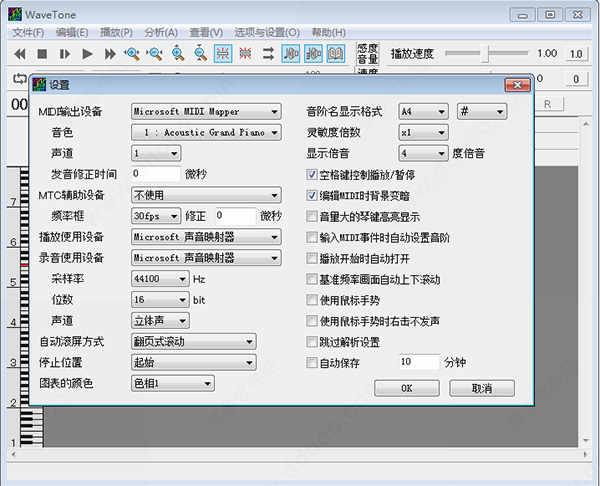Open the 编辑(E) menu
The width and height of the screenshot is (600, 486).
(x=72, y=33)
